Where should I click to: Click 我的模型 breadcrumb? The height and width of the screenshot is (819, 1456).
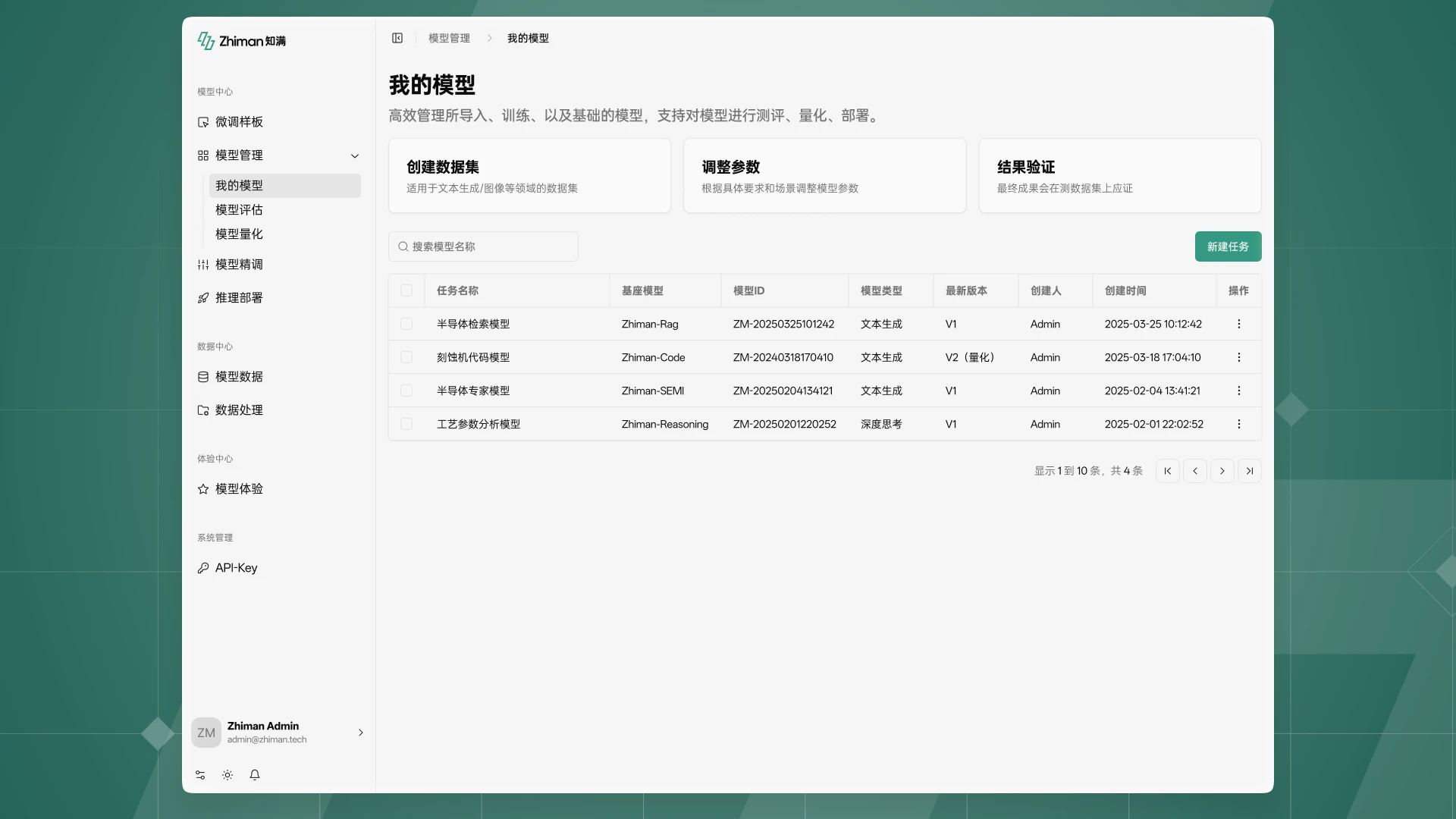(528, 38)
